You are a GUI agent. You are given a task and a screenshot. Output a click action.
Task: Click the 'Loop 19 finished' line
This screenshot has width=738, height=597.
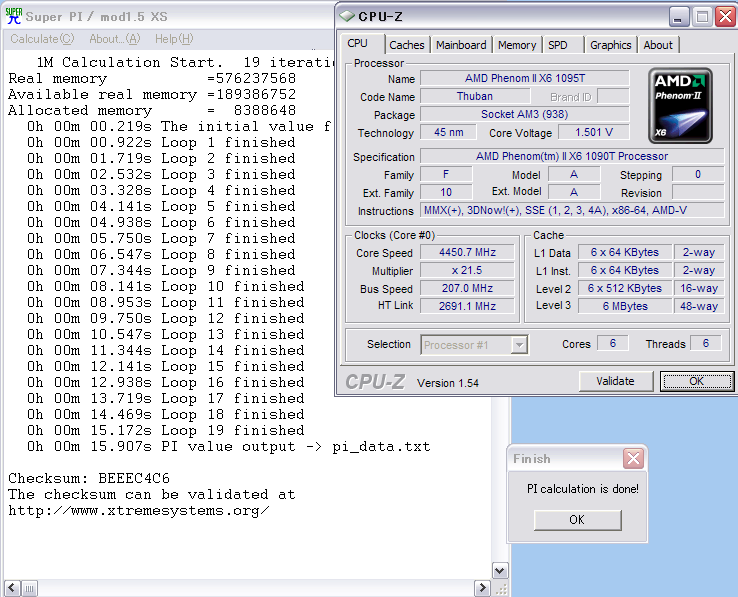[x=166, y=430]
